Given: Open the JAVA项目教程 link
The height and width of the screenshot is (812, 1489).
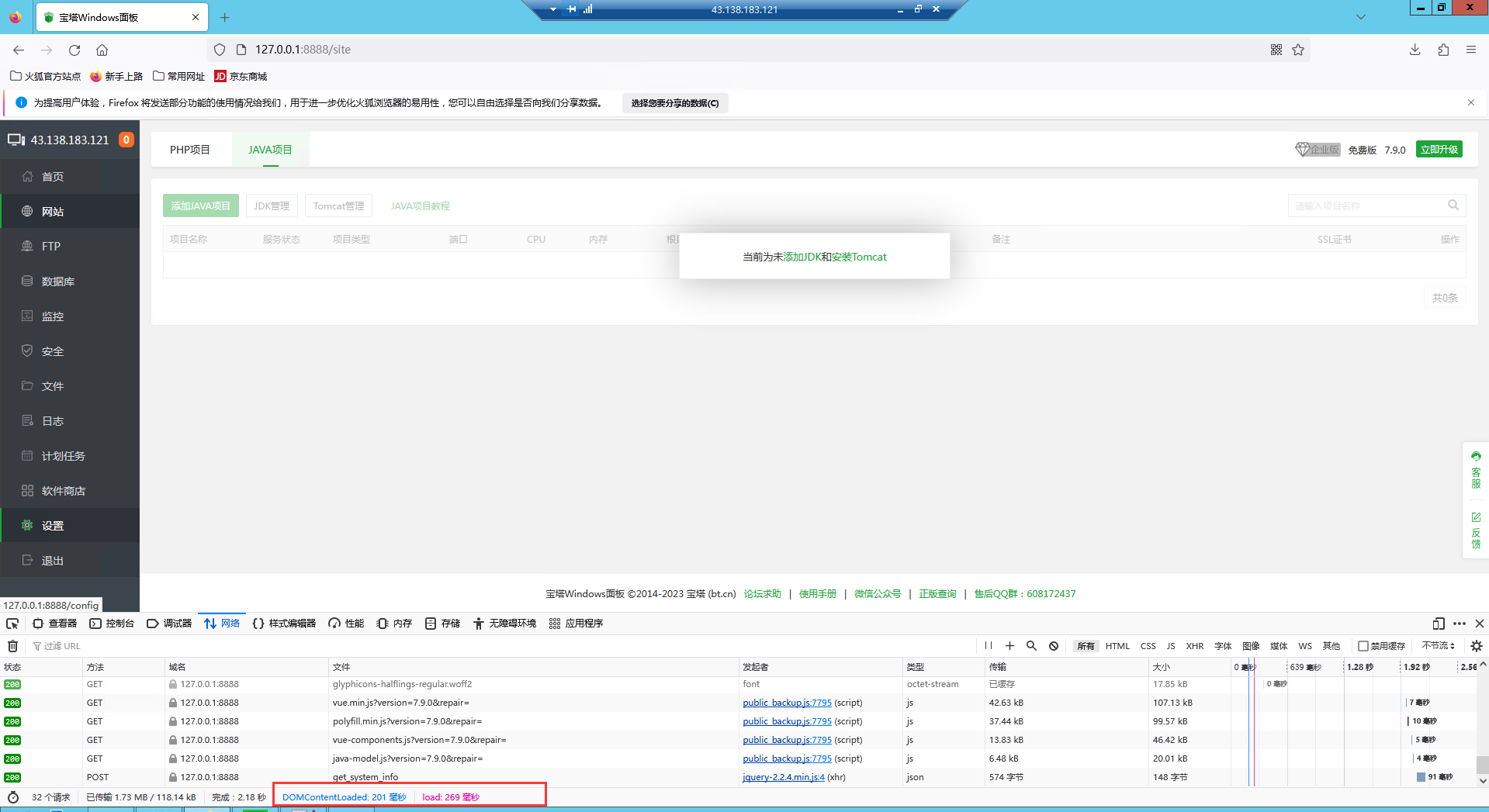Looking at the screenshot, I should click(421, 206).
